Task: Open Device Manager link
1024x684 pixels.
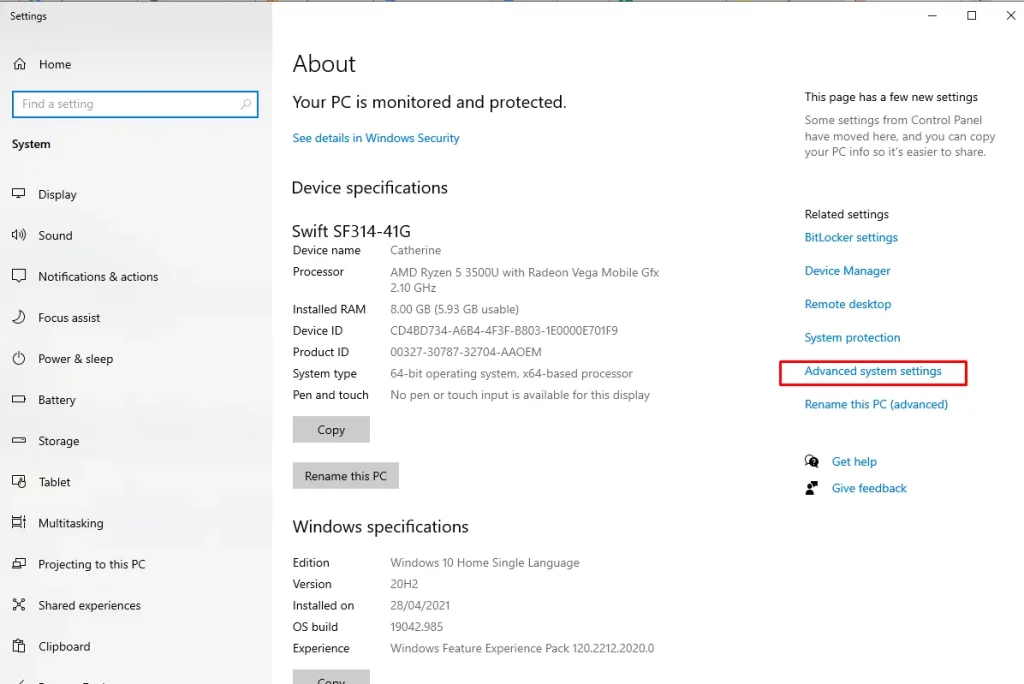Action: [847, 271]
